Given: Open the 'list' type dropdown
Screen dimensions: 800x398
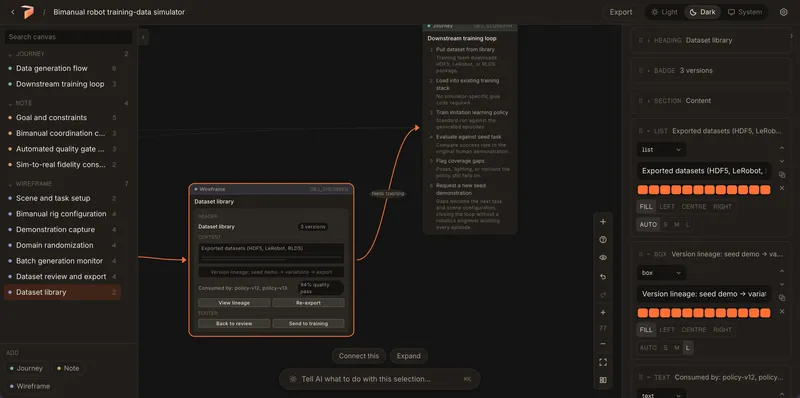Looking at the screenshot, I should pos(661,150).
